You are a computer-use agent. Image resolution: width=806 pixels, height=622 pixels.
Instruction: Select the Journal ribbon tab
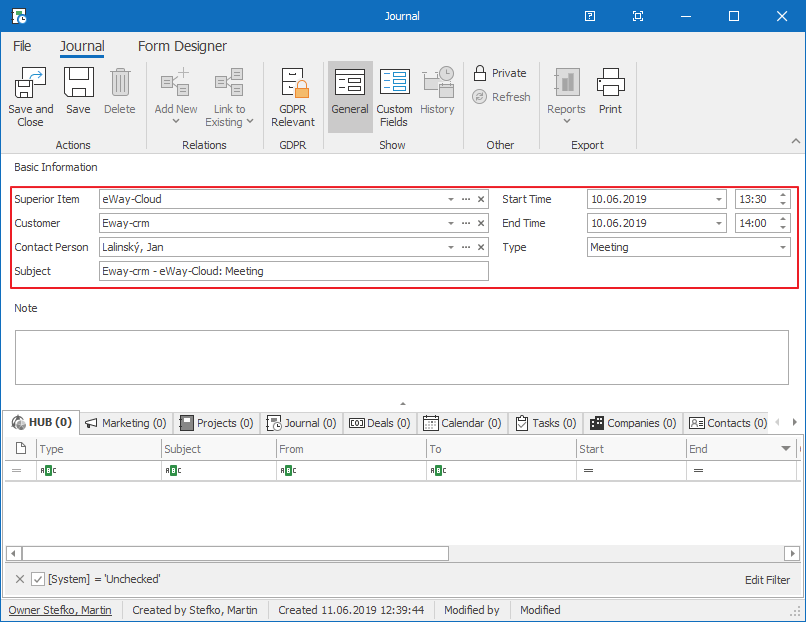click(82, 46)
